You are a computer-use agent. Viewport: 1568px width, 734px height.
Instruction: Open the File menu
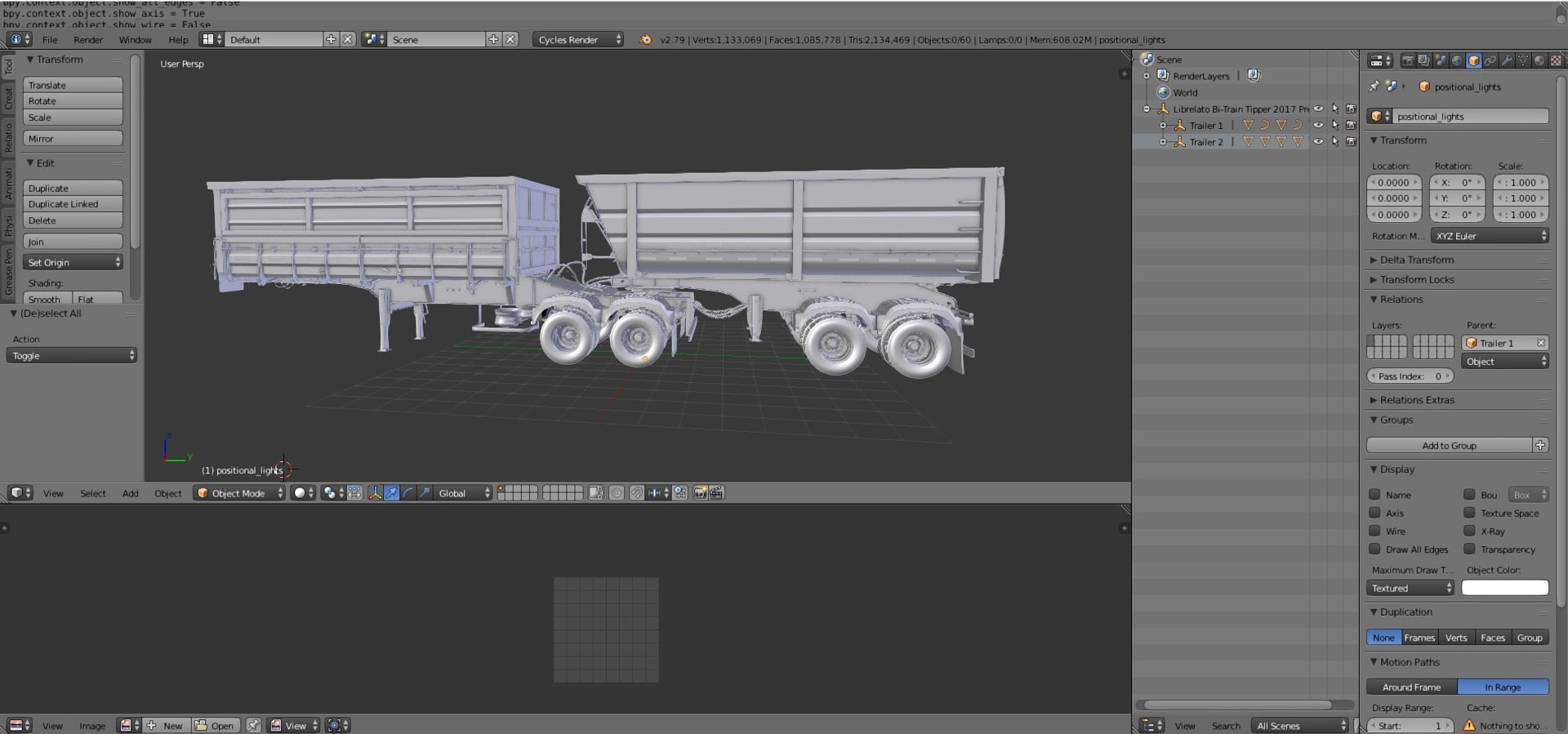click(x=50, y=39)
